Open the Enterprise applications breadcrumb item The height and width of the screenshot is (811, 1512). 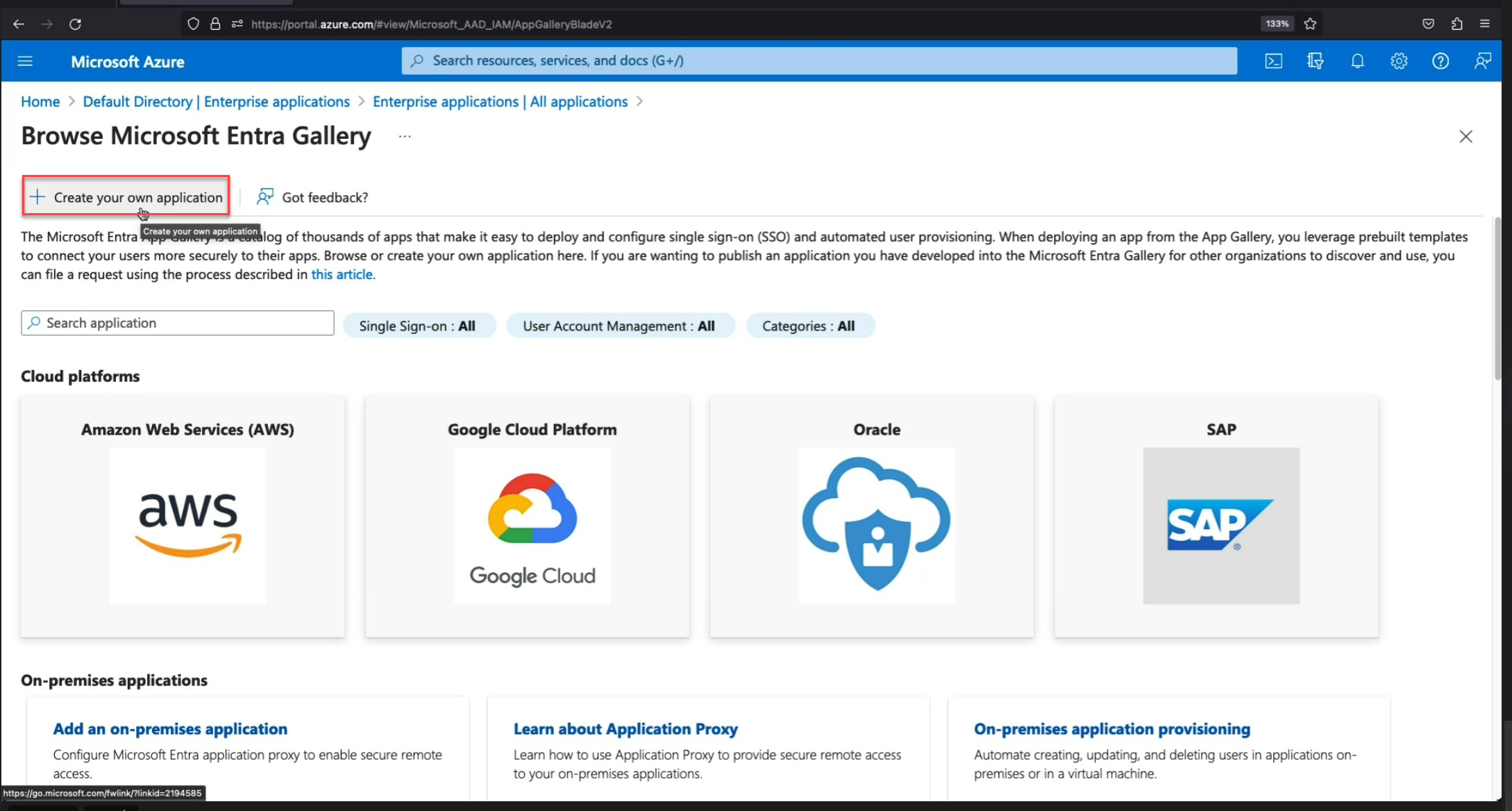point(499,101)
